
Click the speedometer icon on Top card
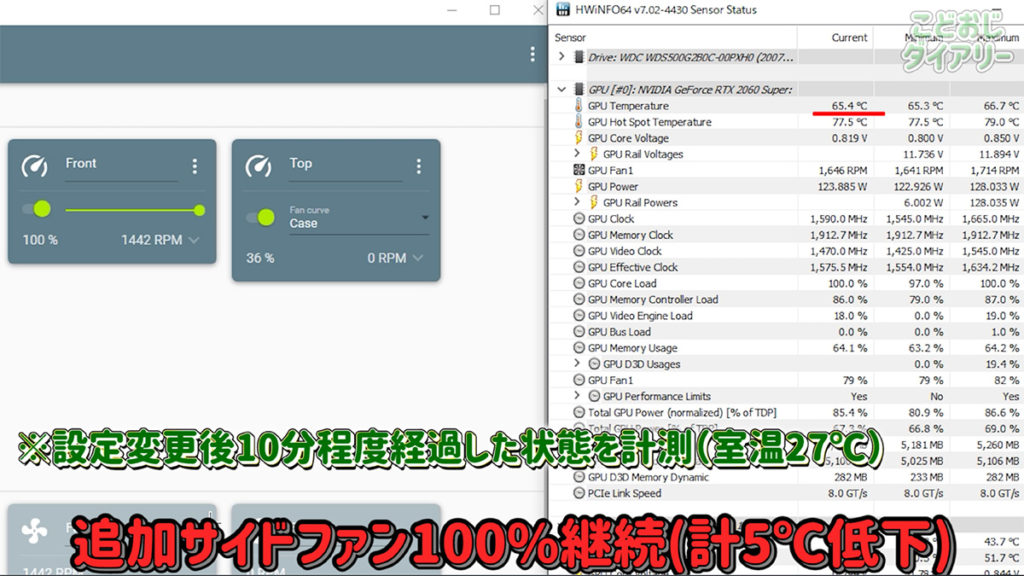259,166
